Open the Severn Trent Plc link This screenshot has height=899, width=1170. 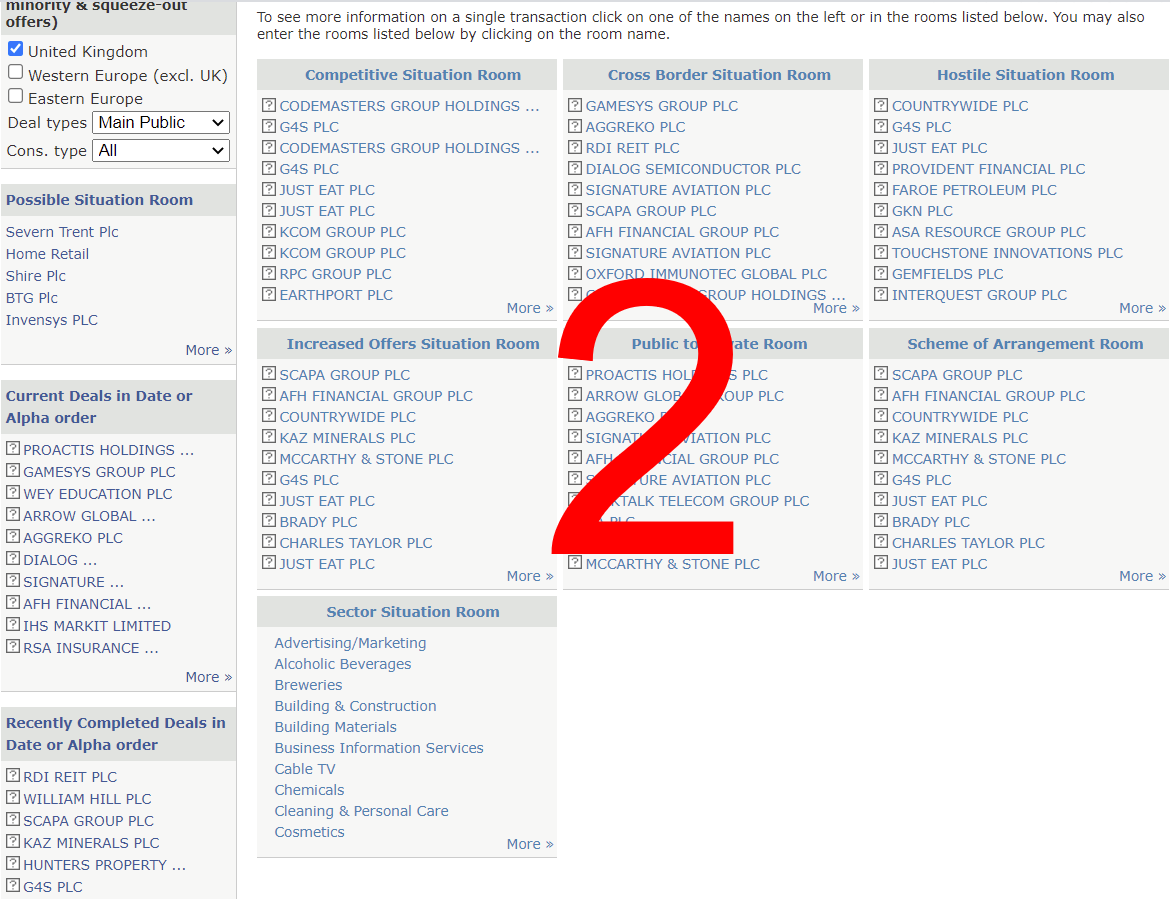(62, 232)
